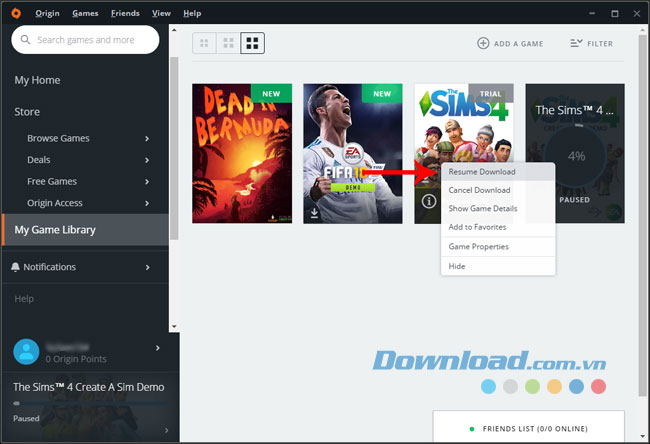Select Resume Download in context menu

[x=498, y=172]
